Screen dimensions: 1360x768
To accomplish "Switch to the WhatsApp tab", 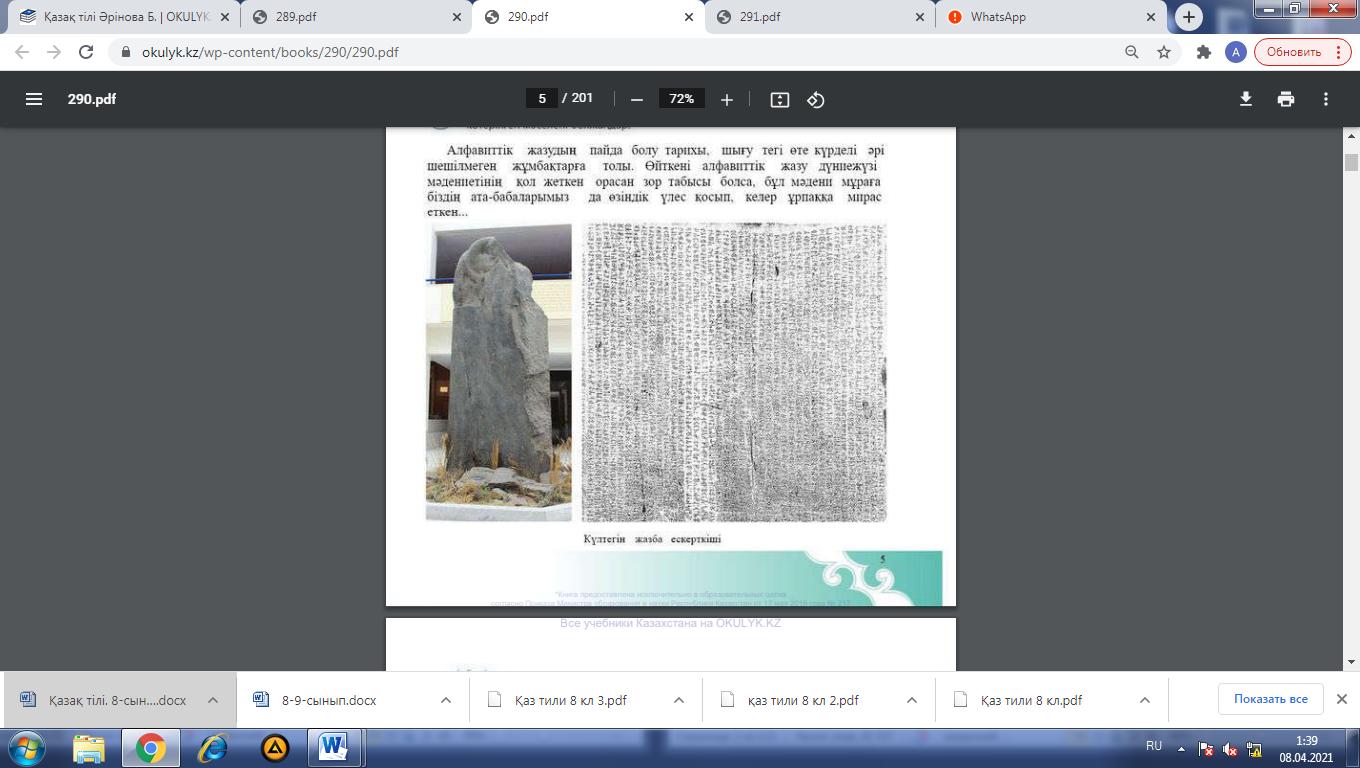I will pos(1050,17).
